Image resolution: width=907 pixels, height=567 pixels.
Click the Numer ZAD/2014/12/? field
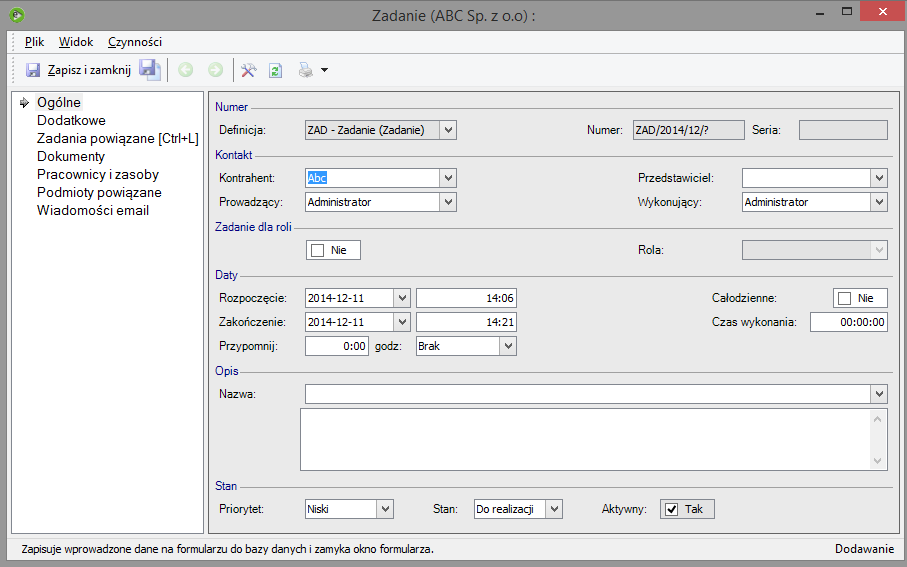(x=688, y=130)
